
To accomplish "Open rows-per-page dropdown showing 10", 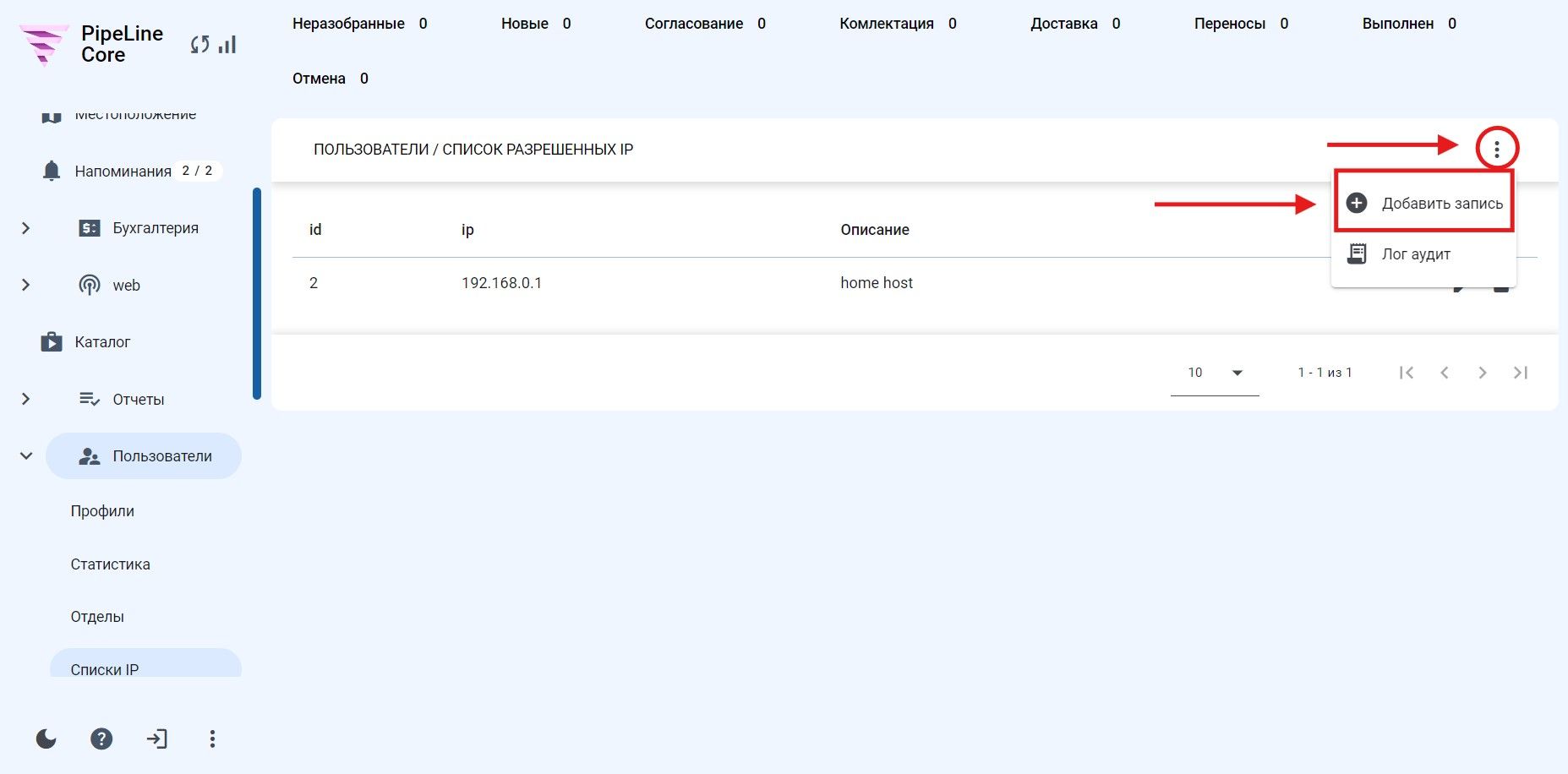I will [1215, 373].
